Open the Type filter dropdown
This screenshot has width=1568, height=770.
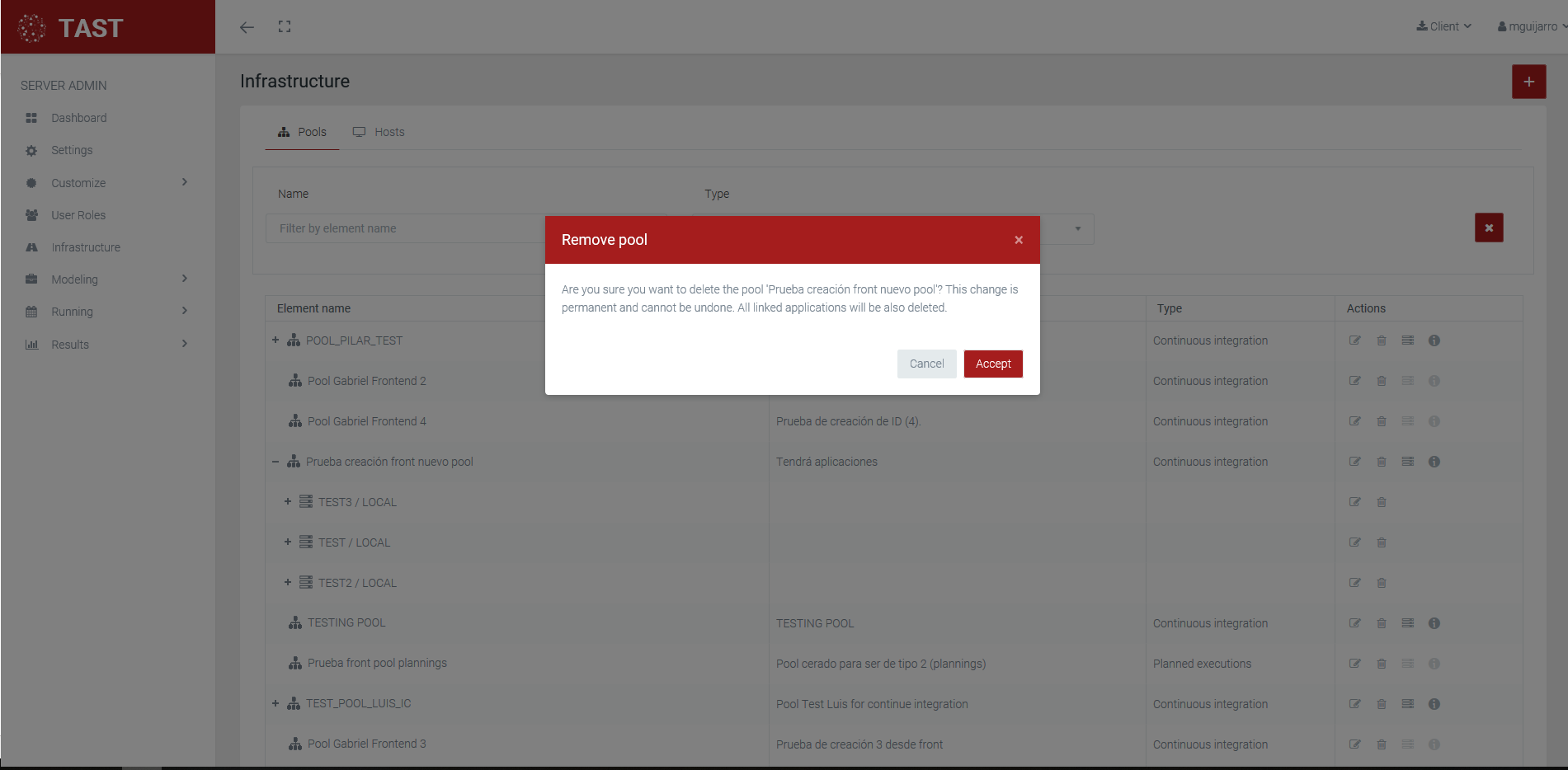click(x=1077, y=228)
